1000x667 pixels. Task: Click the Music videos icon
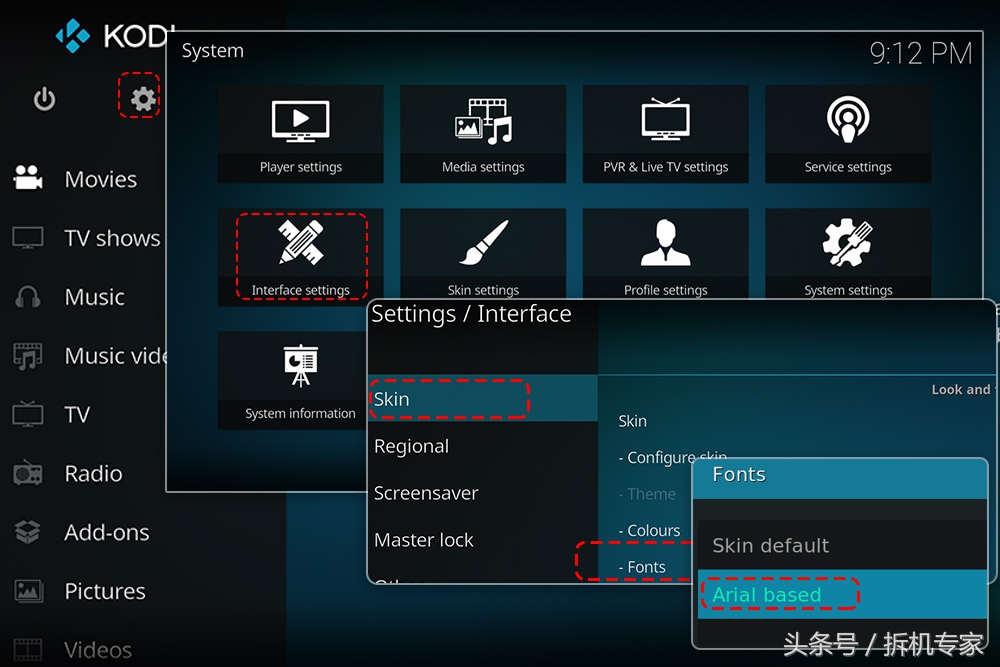28,356
